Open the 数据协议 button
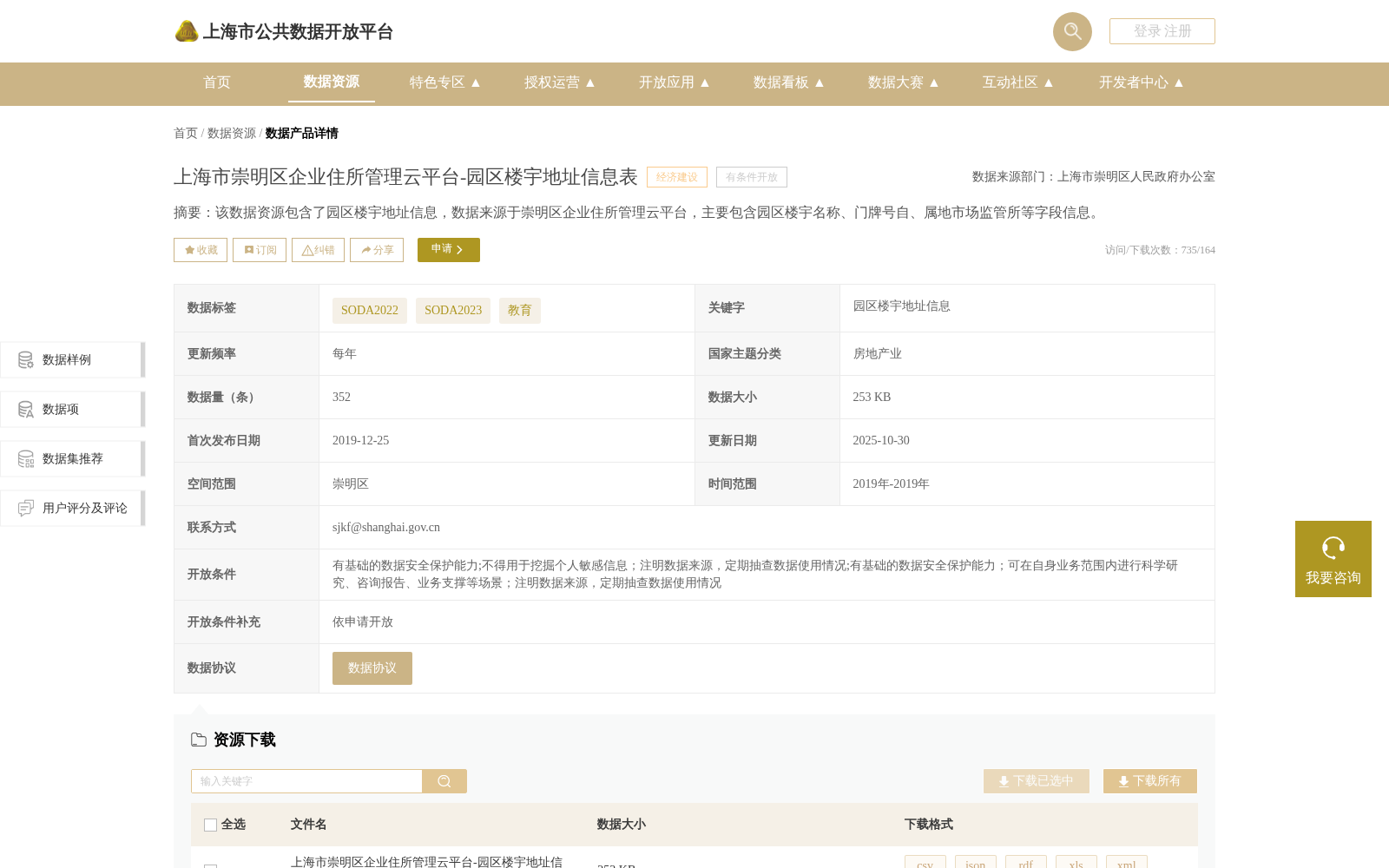Image resolution: width=1389 pixels, height=868 pixels. pos(372,668)
